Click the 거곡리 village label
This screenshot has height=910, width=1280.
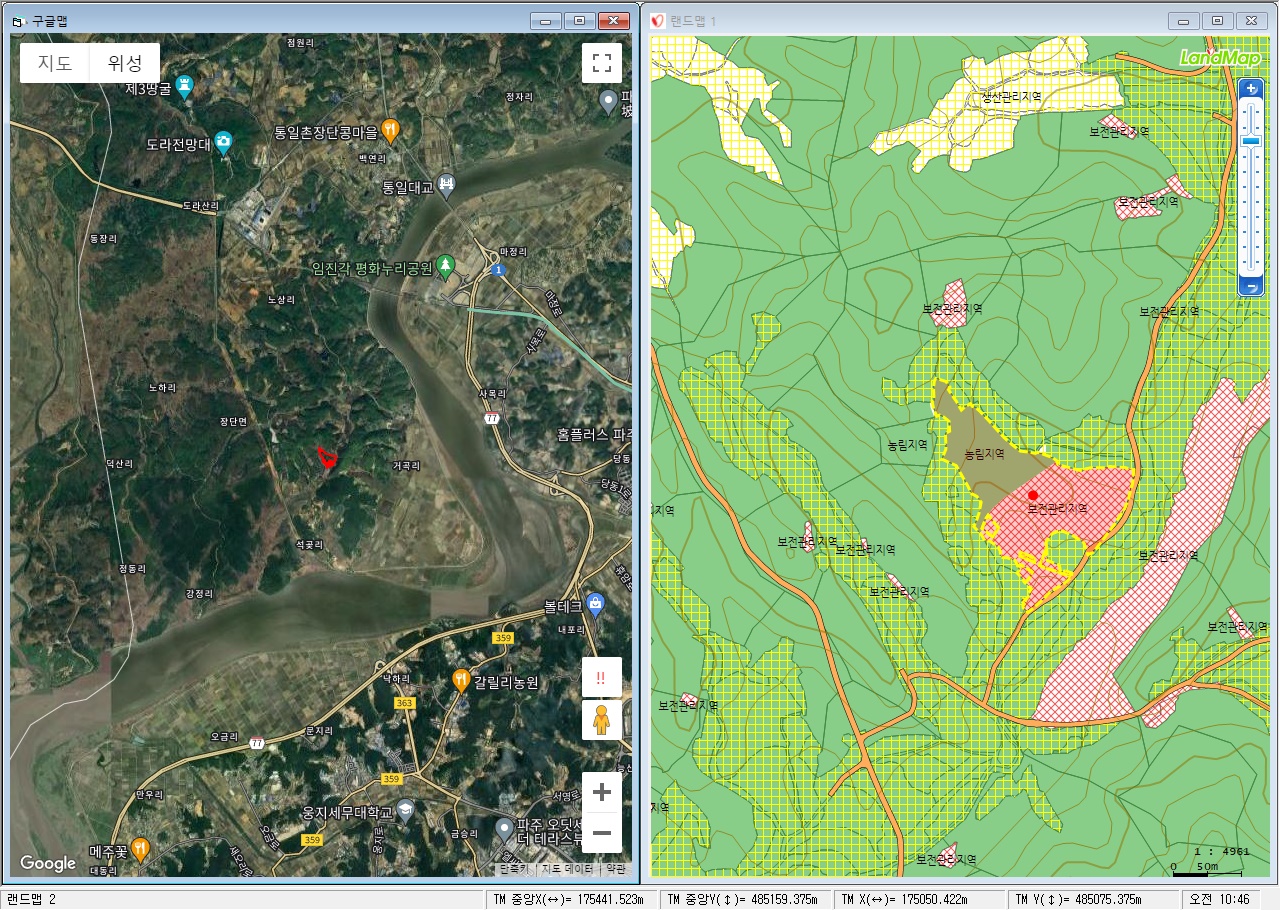tap(406, 465)
